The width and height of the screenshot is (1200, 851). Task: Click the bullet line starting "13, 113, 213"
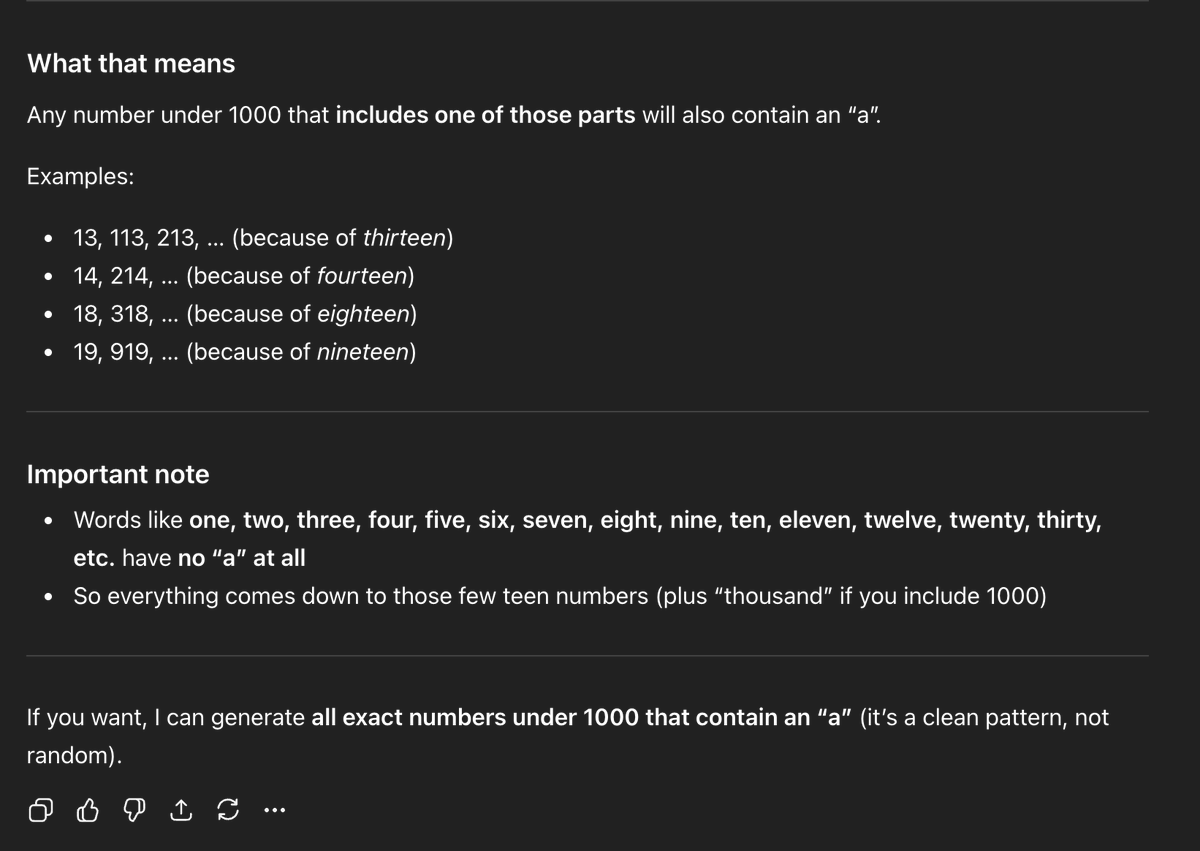263,238
